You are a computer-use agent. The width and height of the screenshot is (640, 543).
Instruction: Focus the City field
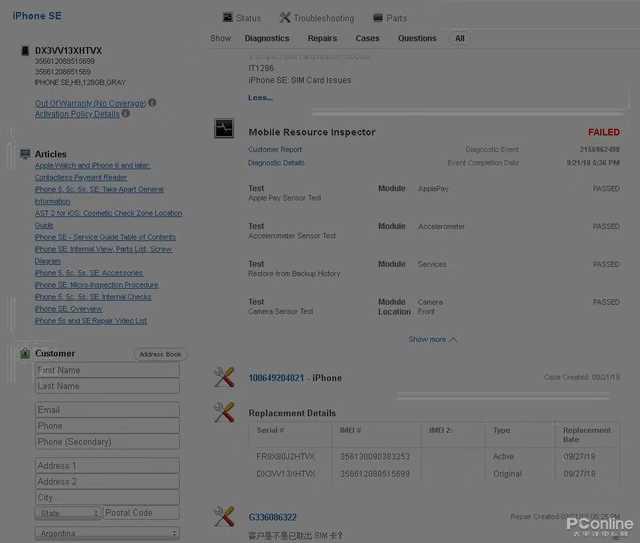108,497
